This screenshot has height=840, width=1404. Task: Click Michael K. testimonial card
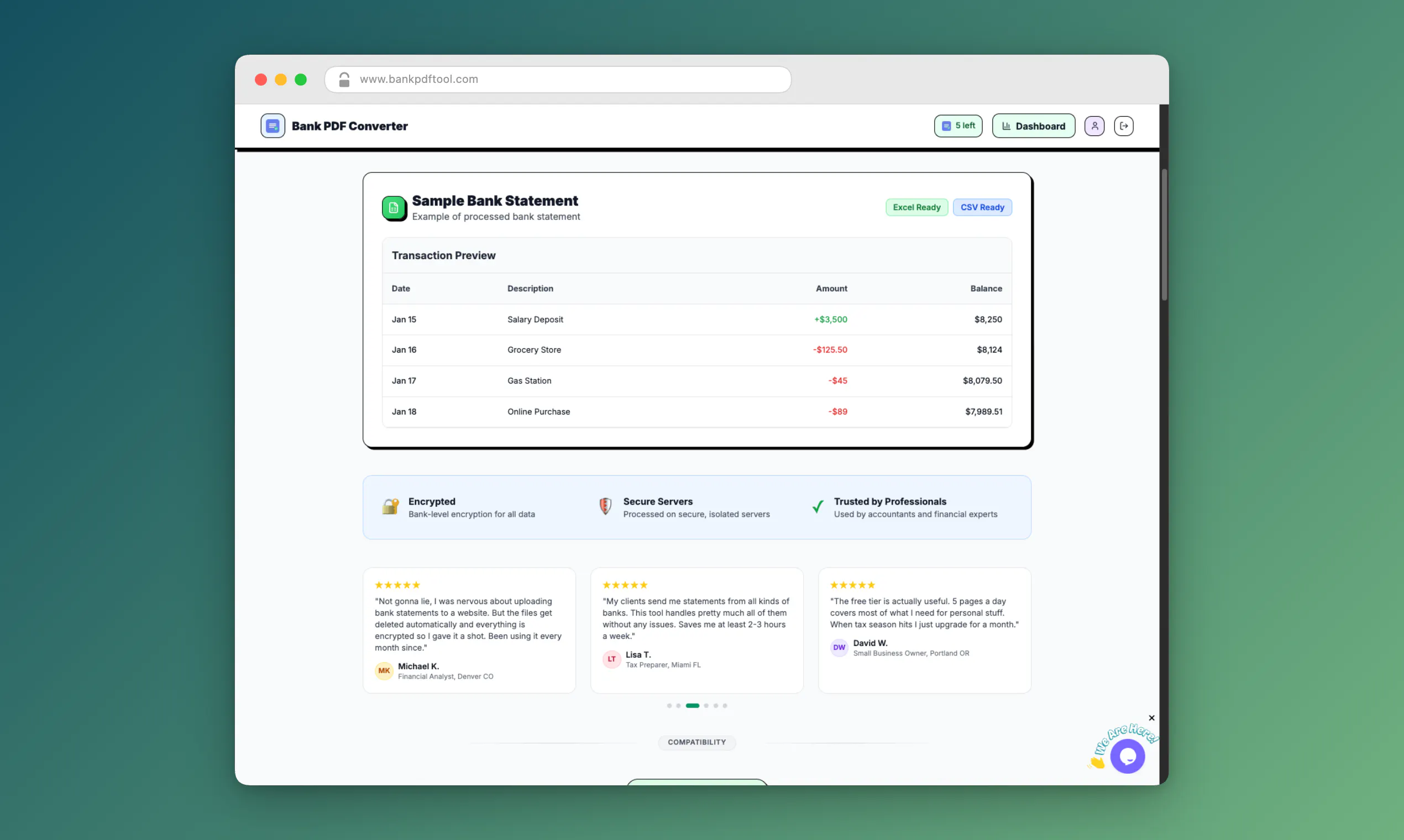[469, 630]
